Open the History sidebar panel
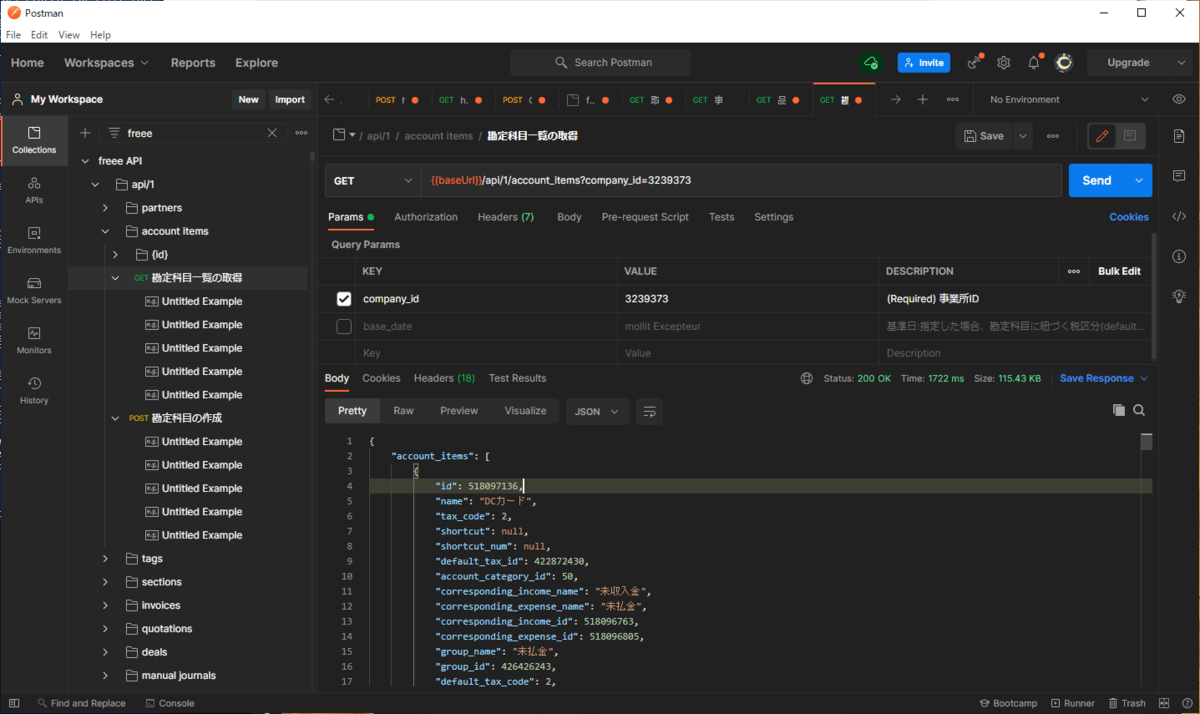The image size is (1200, 714). (x=34, y=390)
